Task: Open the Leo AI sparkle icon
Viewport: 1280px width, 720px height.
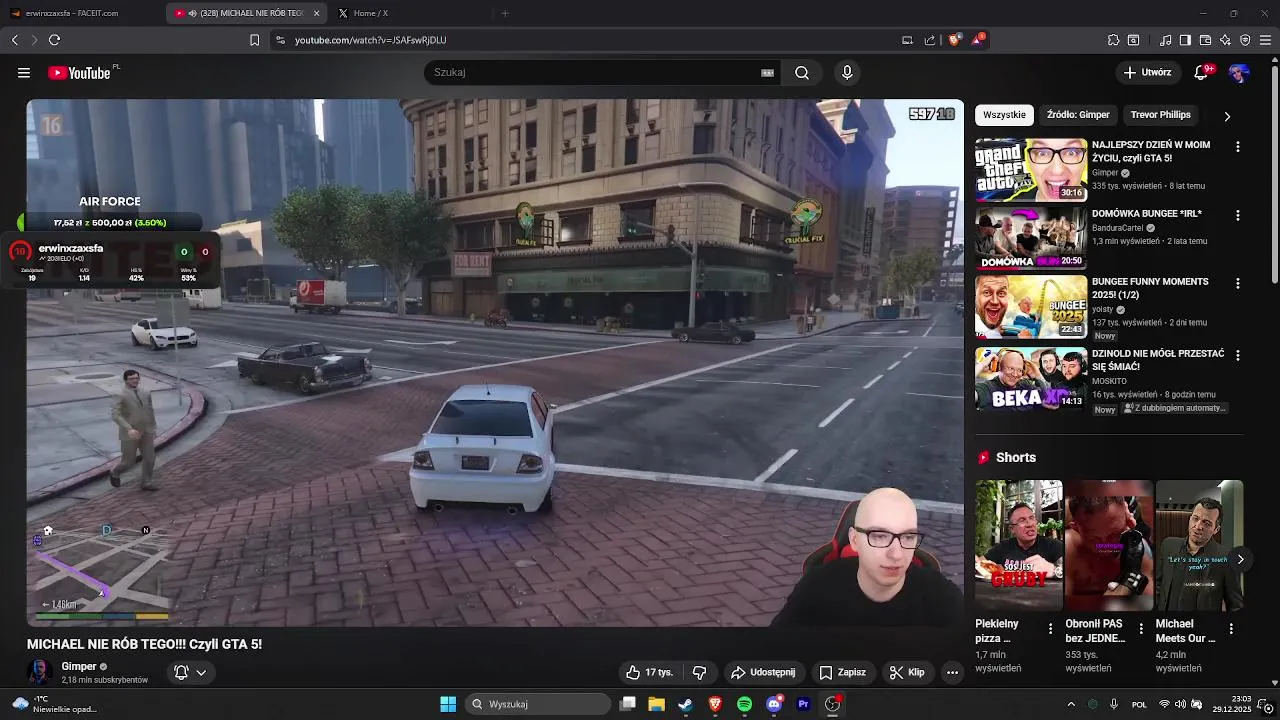Action: coord(1225,40)
